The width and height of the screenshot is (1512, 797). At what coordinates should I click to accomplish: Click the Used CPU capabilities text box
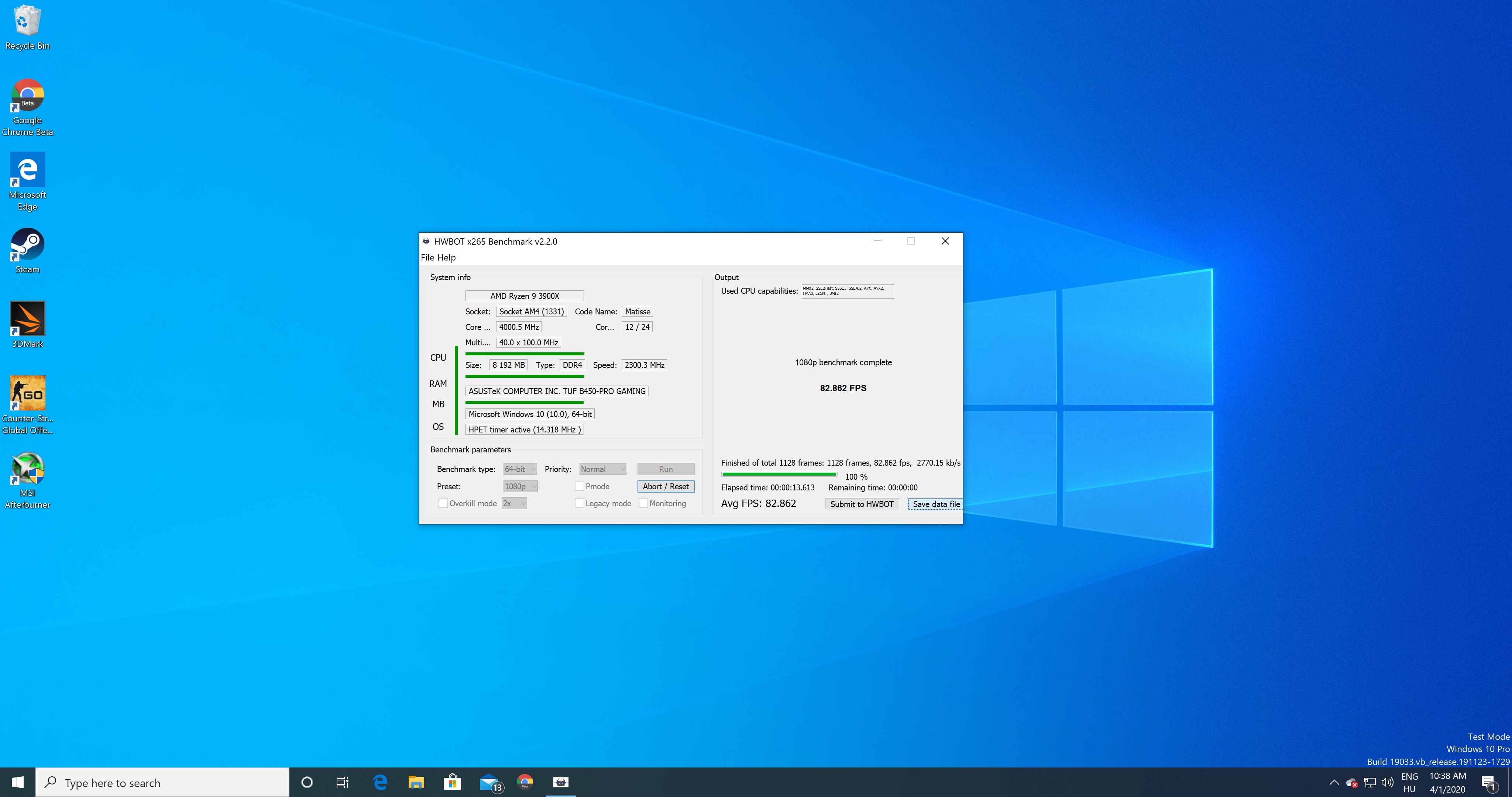point(847,291)
